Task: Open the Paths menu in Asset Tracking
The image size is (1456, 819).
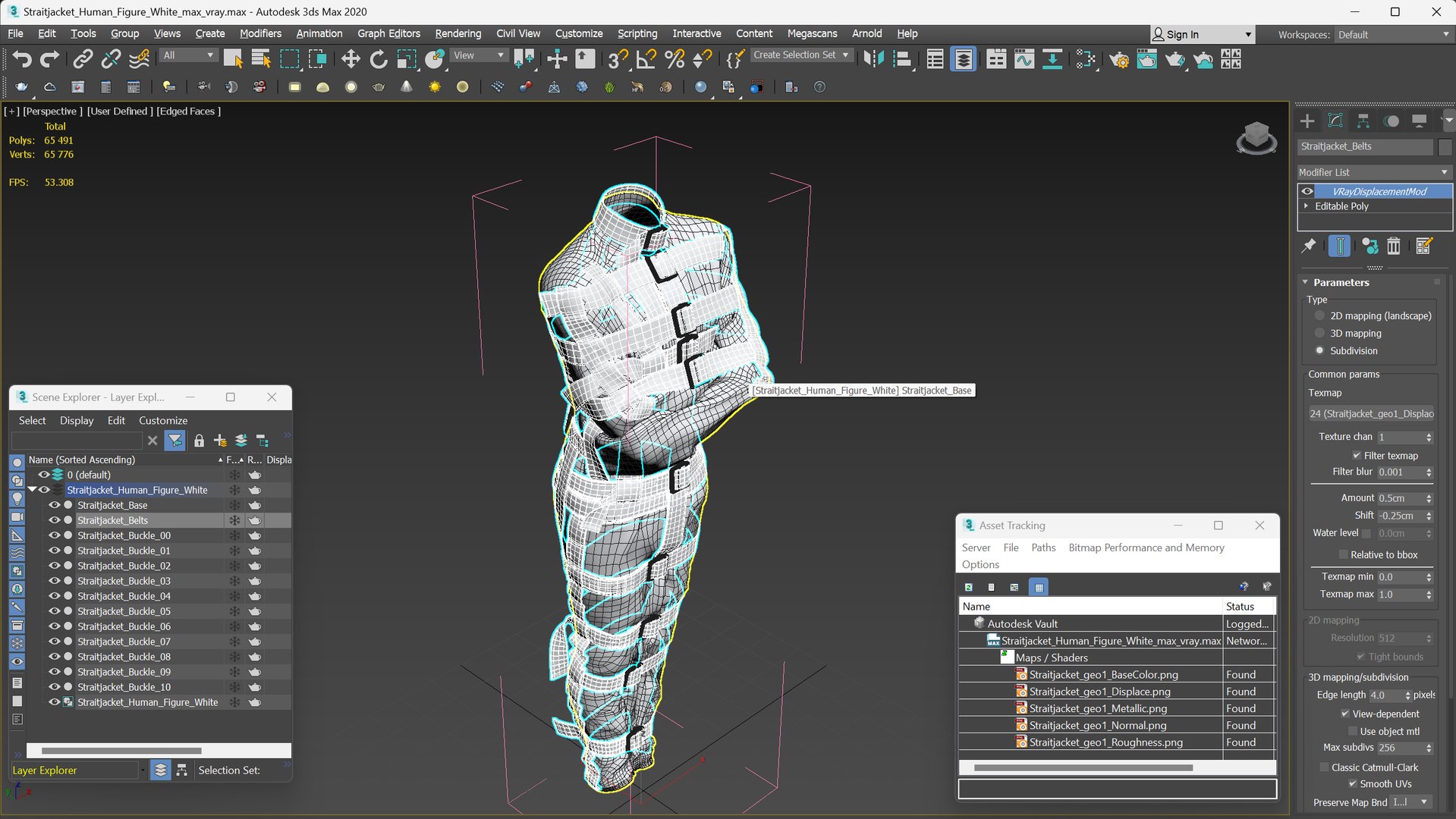Action: pos(1043,548)
